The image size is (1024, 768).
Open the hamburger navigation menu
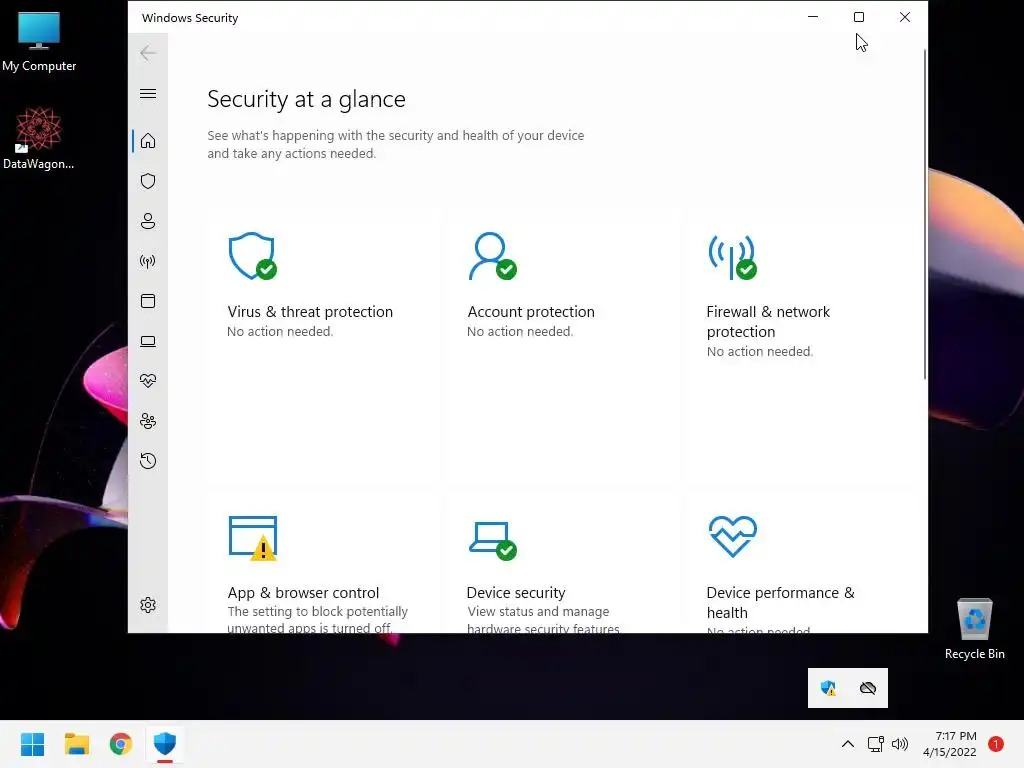click(x=148, y=93)
